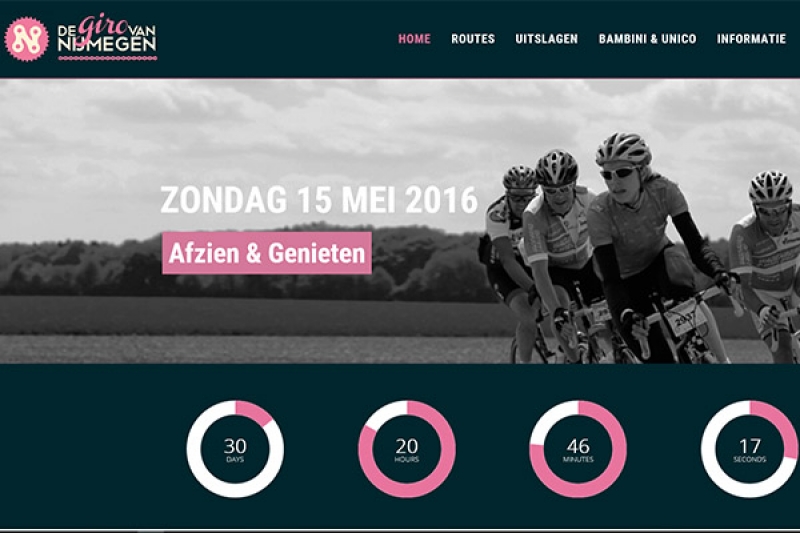800x533 pixels.
Task: Click the ZONDAG 15 MEI 2016 headline
Action: 319,200
